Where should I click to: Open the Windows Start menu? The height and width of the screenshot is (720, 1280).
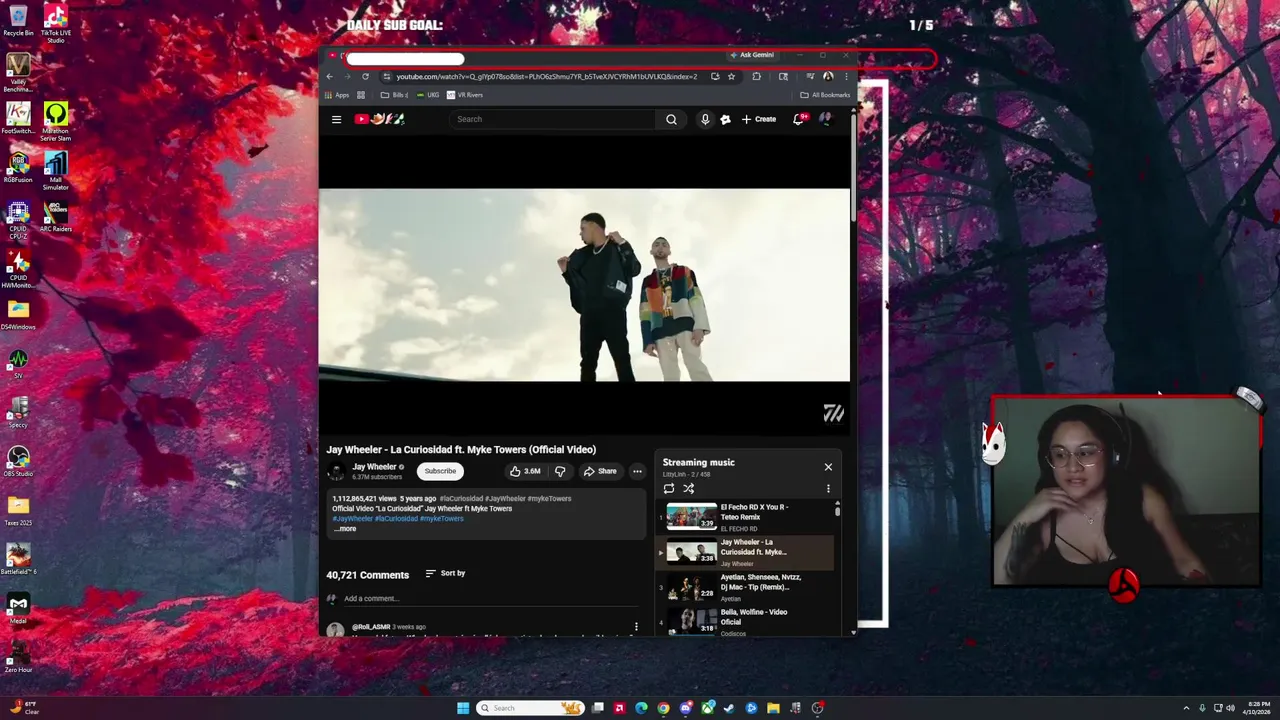coord(463,708)
